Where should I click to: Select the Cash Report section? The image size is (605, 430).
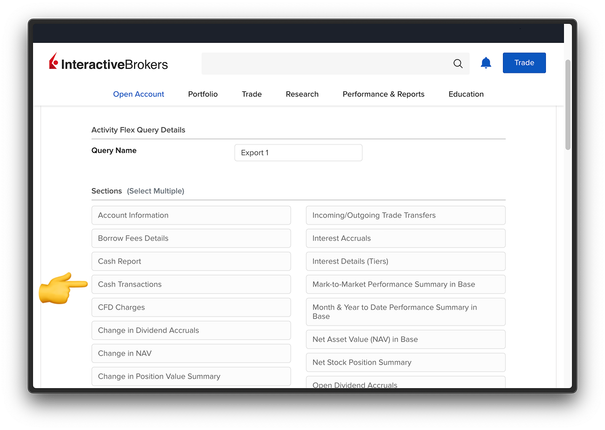[x=191, y=261]
